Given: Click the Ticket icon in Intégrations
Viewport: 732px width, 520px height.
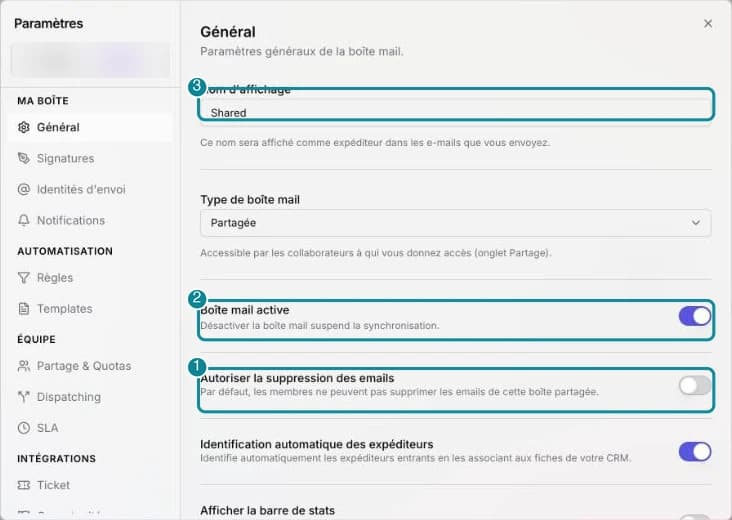Looking at the screenshot, I should pos(23,485).
